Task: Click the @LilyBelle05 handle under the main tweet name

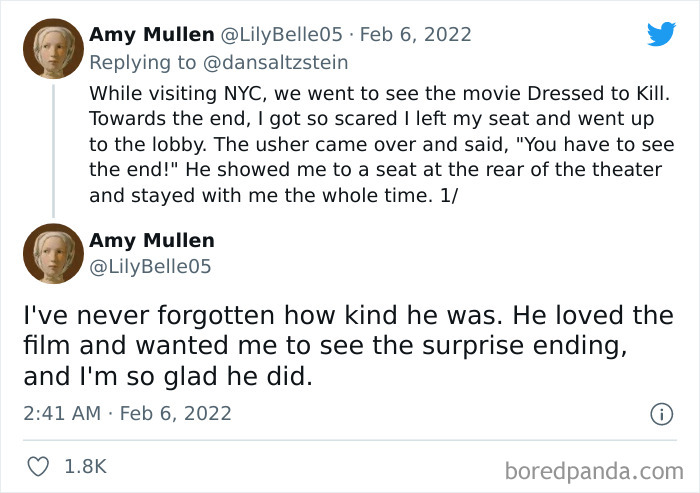Action: click(150, 266)
